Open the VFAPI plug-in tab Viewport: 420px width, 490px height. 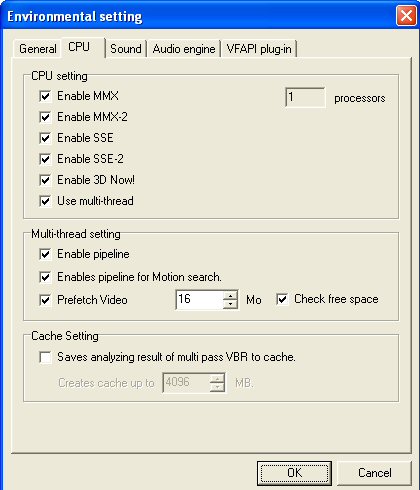click(x=259, y=49)
